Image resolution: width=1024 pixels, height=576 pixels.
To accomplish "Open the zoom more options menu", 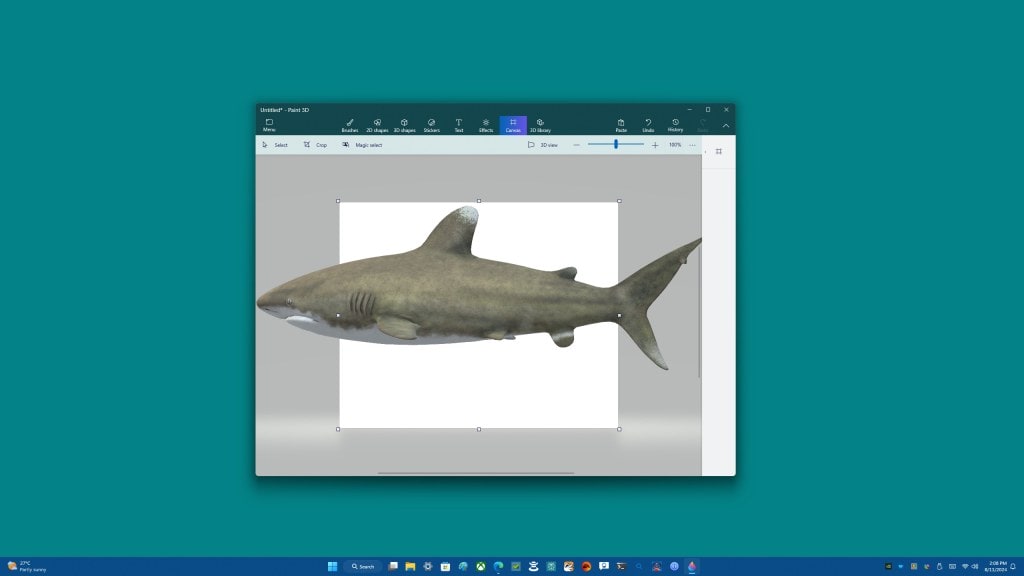I will pos(692,145).
